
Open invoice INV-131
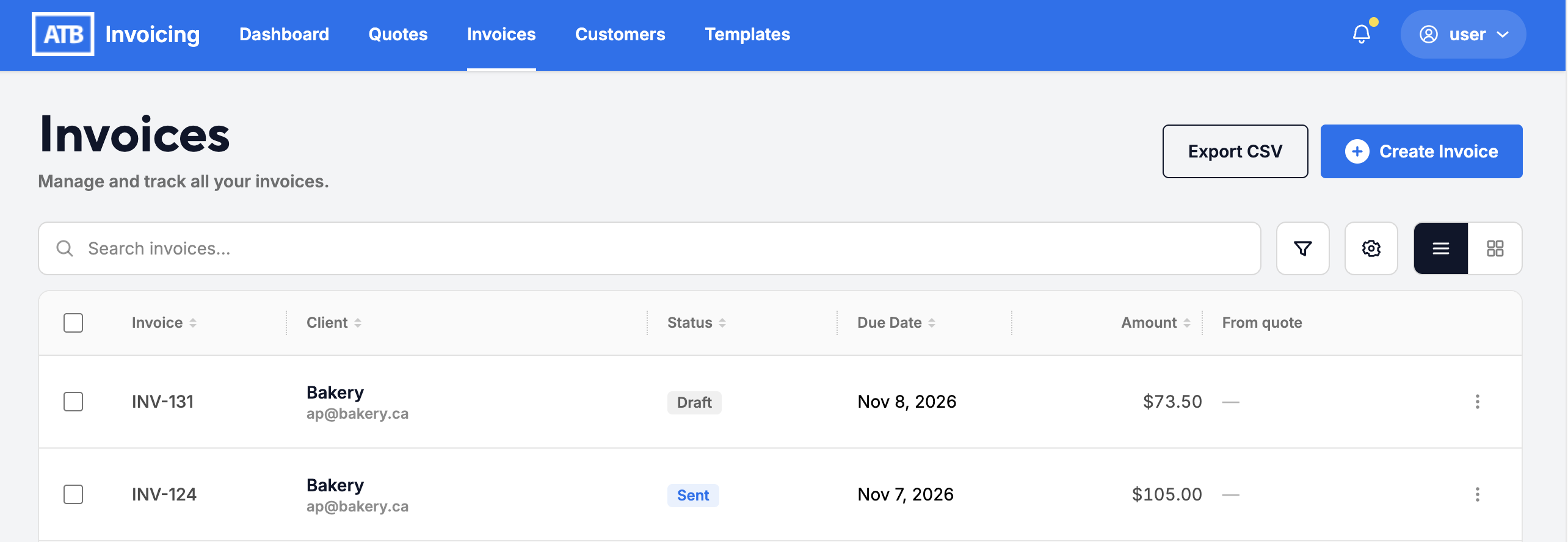pos(162,402)
